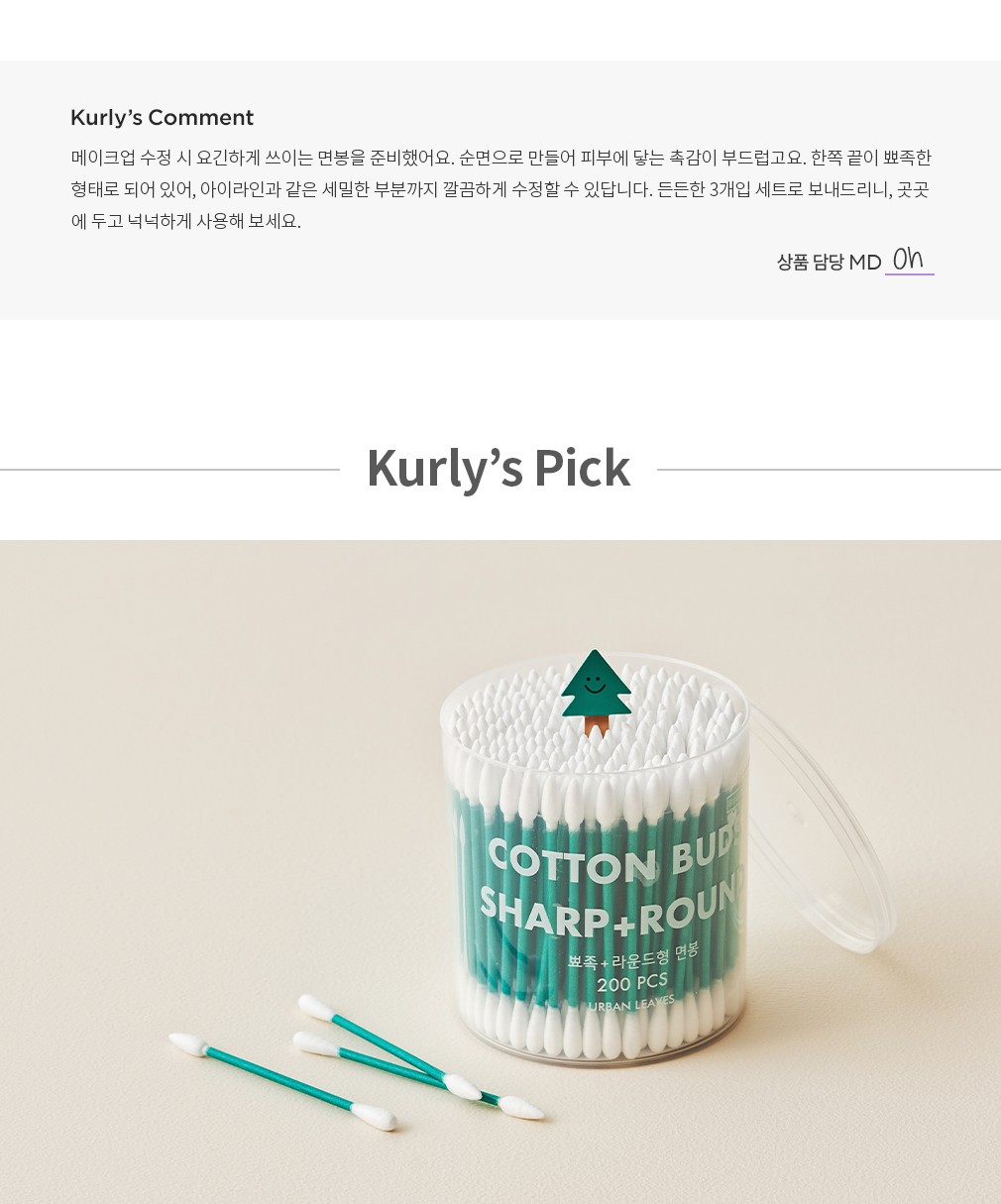This screenshot has width=1001, height=1204.
Task: Click the URBAN LEAVES brand text
Action: (631, 1003)
